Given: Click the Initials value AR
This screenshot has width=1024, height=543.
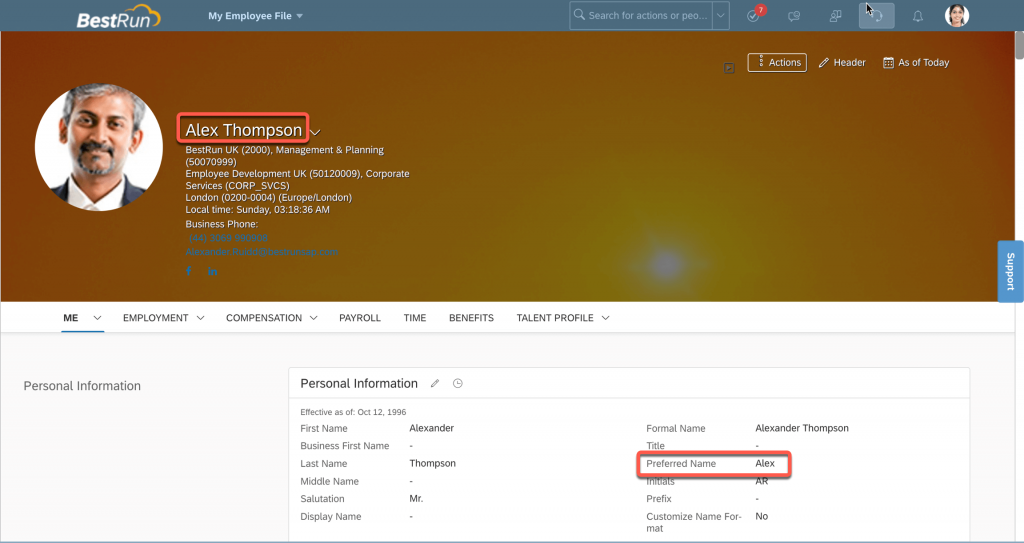Looking at the screenshot, I should (x=761, y=481).
